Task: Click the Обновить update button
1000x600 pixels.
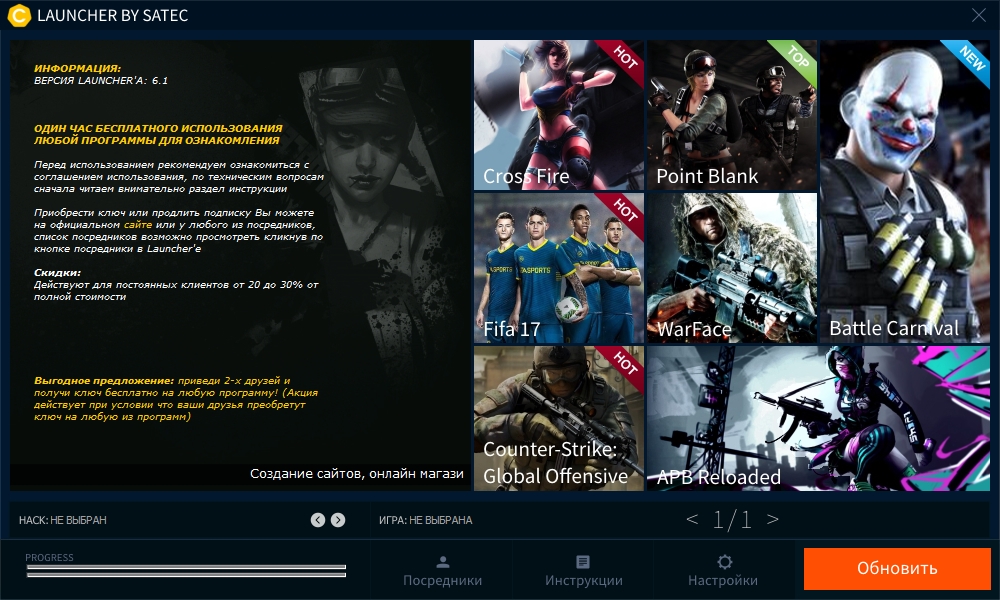Action: tap(897, 568)
